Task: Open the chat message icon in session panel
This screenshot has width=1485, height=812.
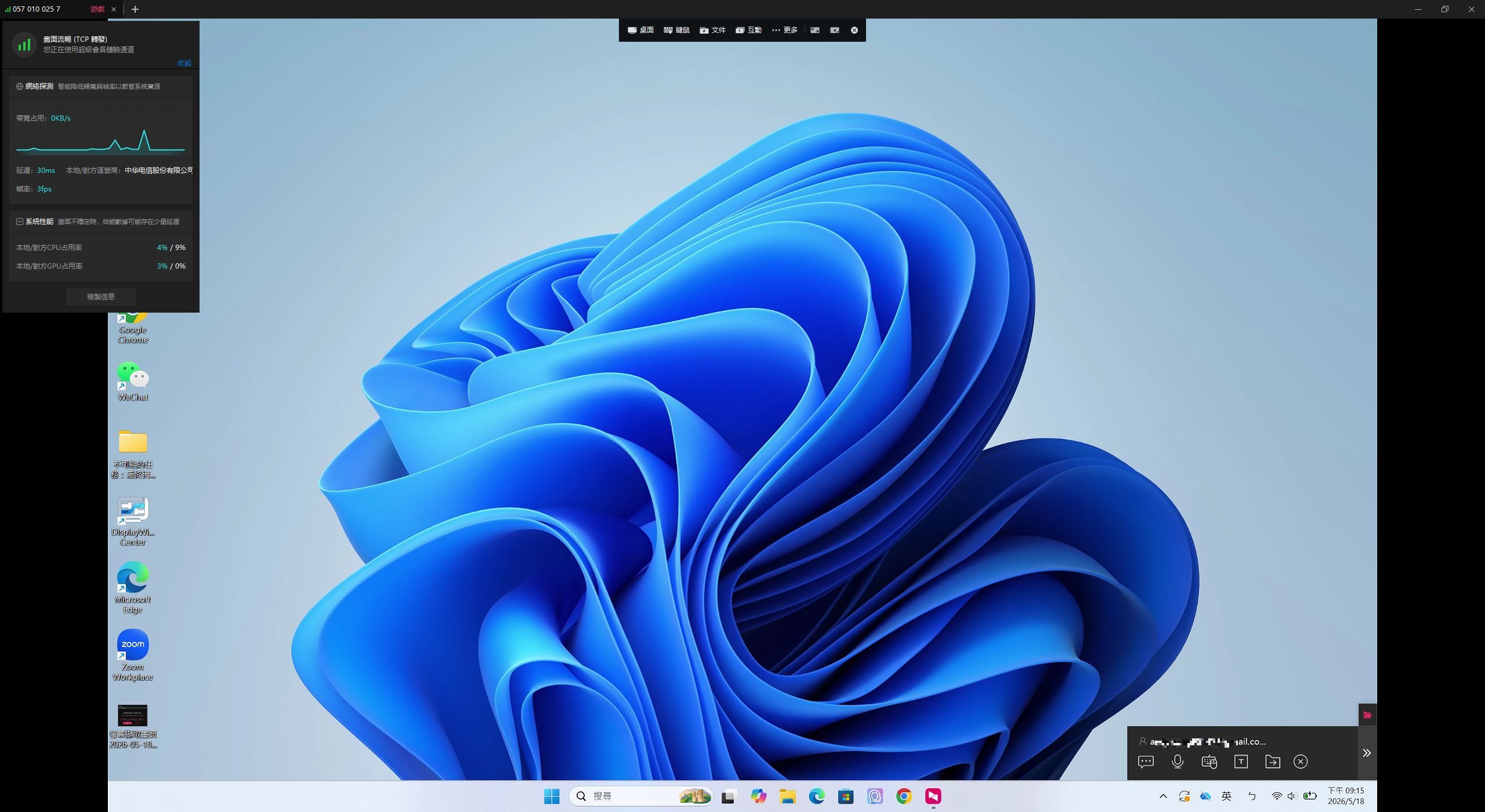Action: tap(1146, 762)
